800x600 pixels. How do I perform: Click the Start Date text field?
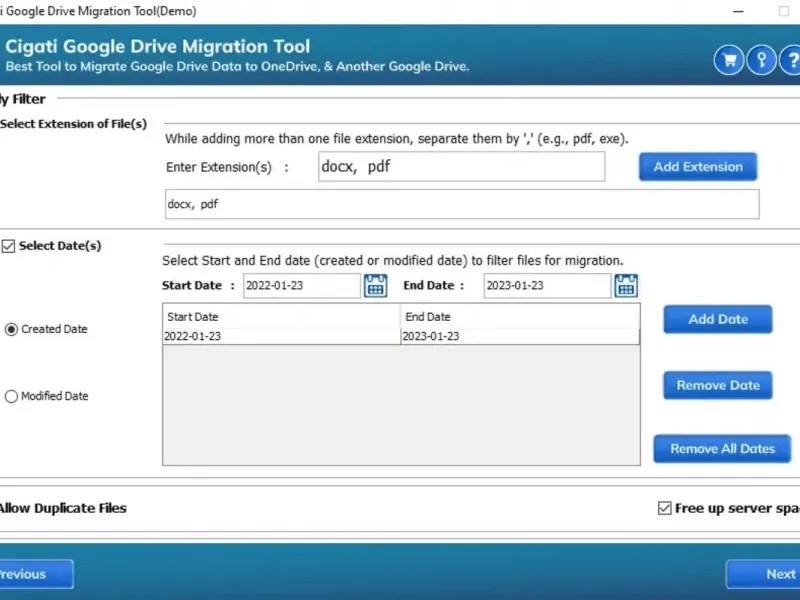click(x=302, y=286)
